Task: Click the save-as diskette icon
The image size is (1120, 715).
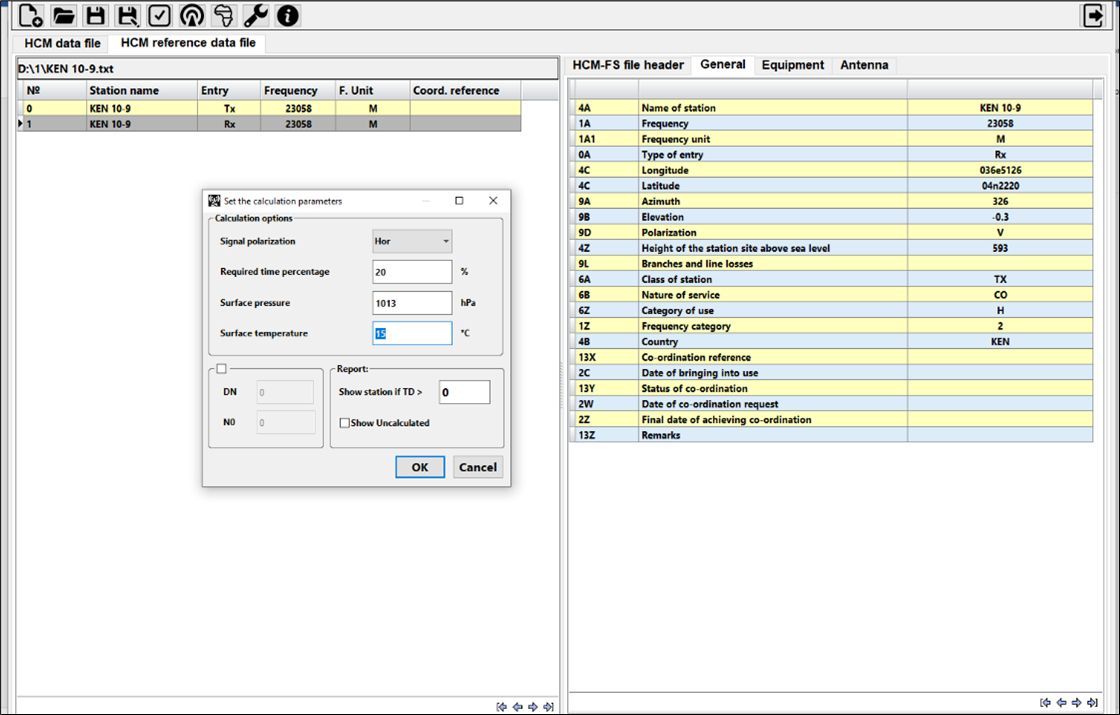Action: [x=128, y=15]
